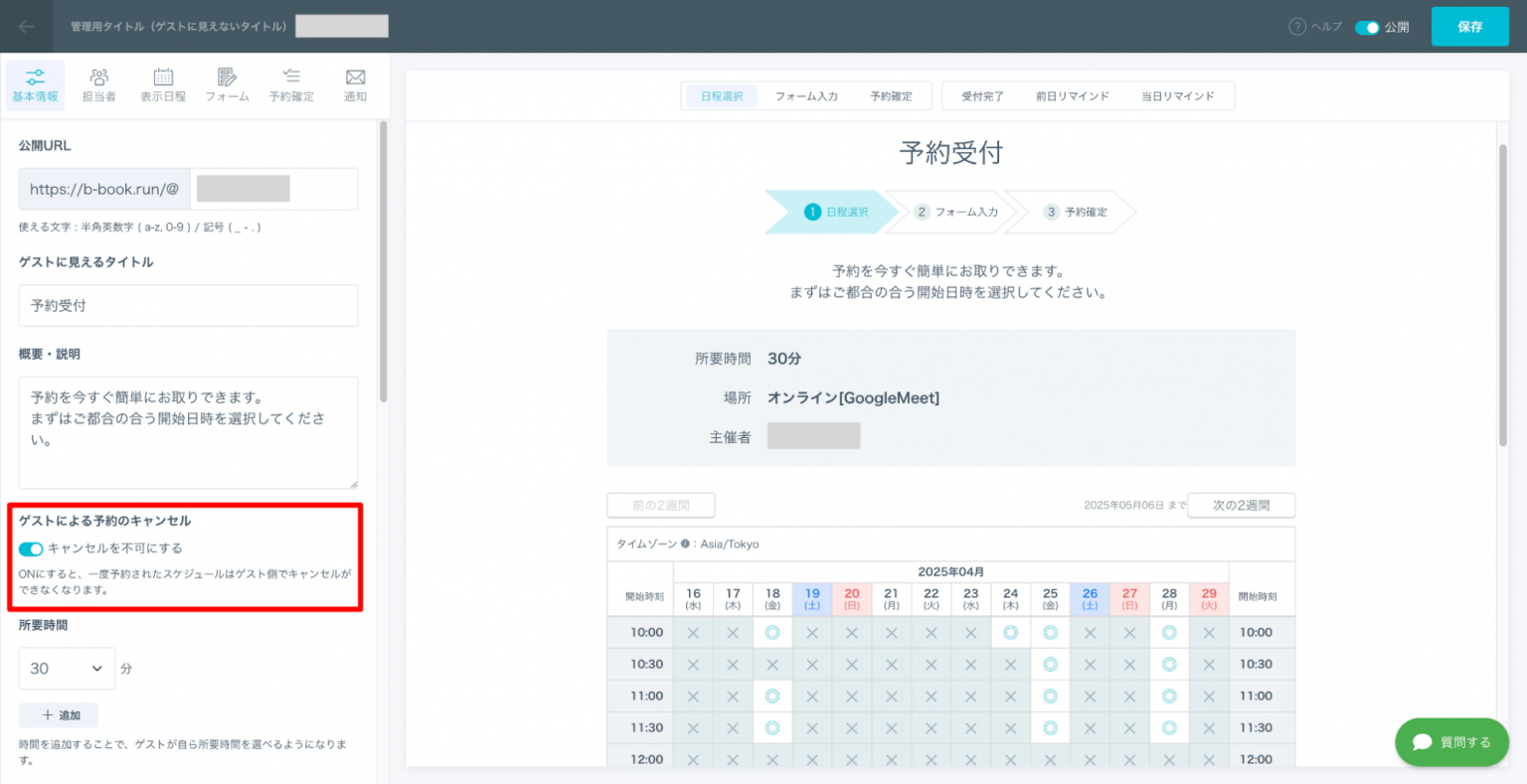Open the 所要時間 duration dropdown

[66, 668]
